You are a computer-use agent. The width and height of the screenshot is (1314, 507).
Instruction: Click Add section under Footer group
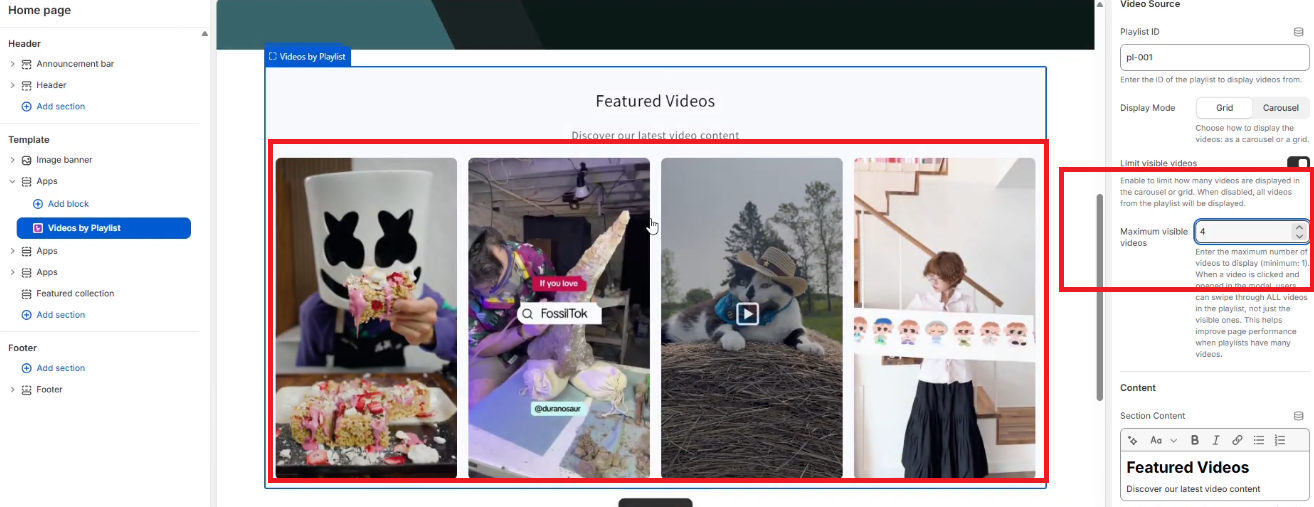(60, 368)
